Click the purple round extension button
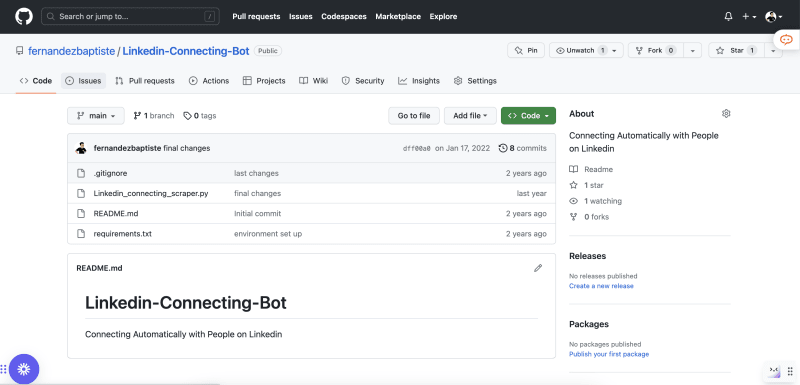The width and height of the screenshot is (800, 385). coord(23,369)
